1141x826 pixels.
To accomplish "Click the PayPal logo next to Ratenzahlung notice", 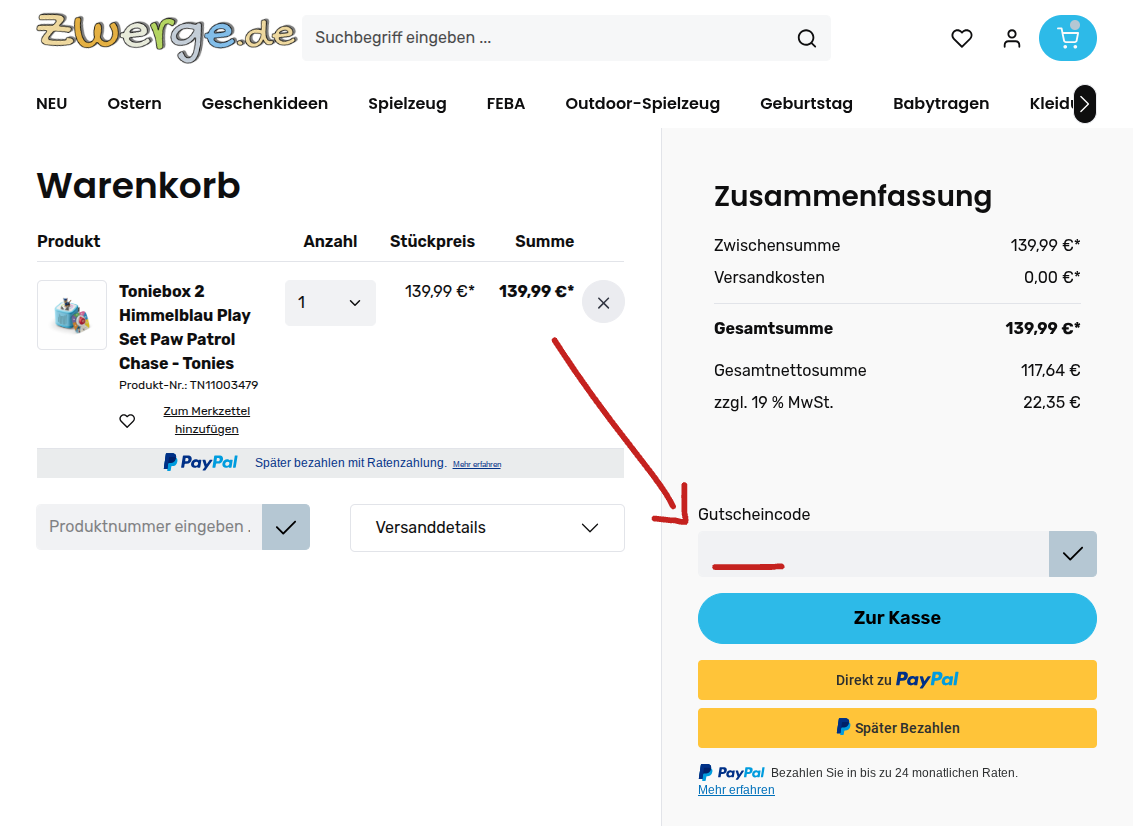I will [200, 462].
